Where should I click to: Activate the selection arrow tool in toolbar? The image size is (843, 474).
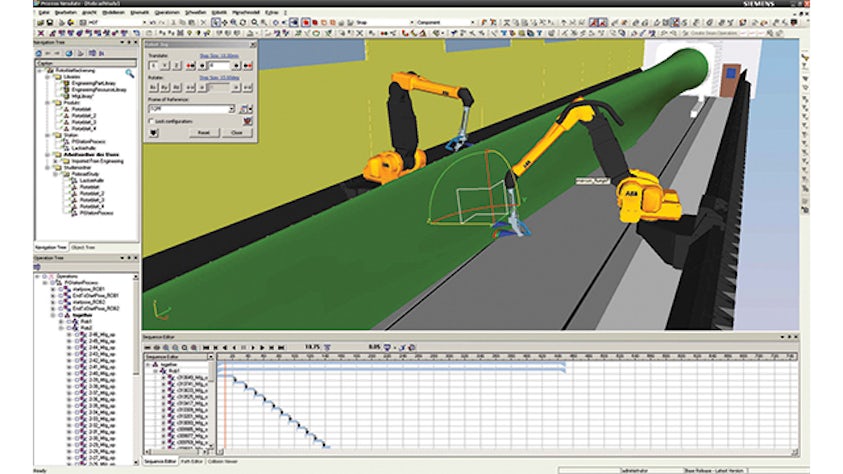coord(216,23)
